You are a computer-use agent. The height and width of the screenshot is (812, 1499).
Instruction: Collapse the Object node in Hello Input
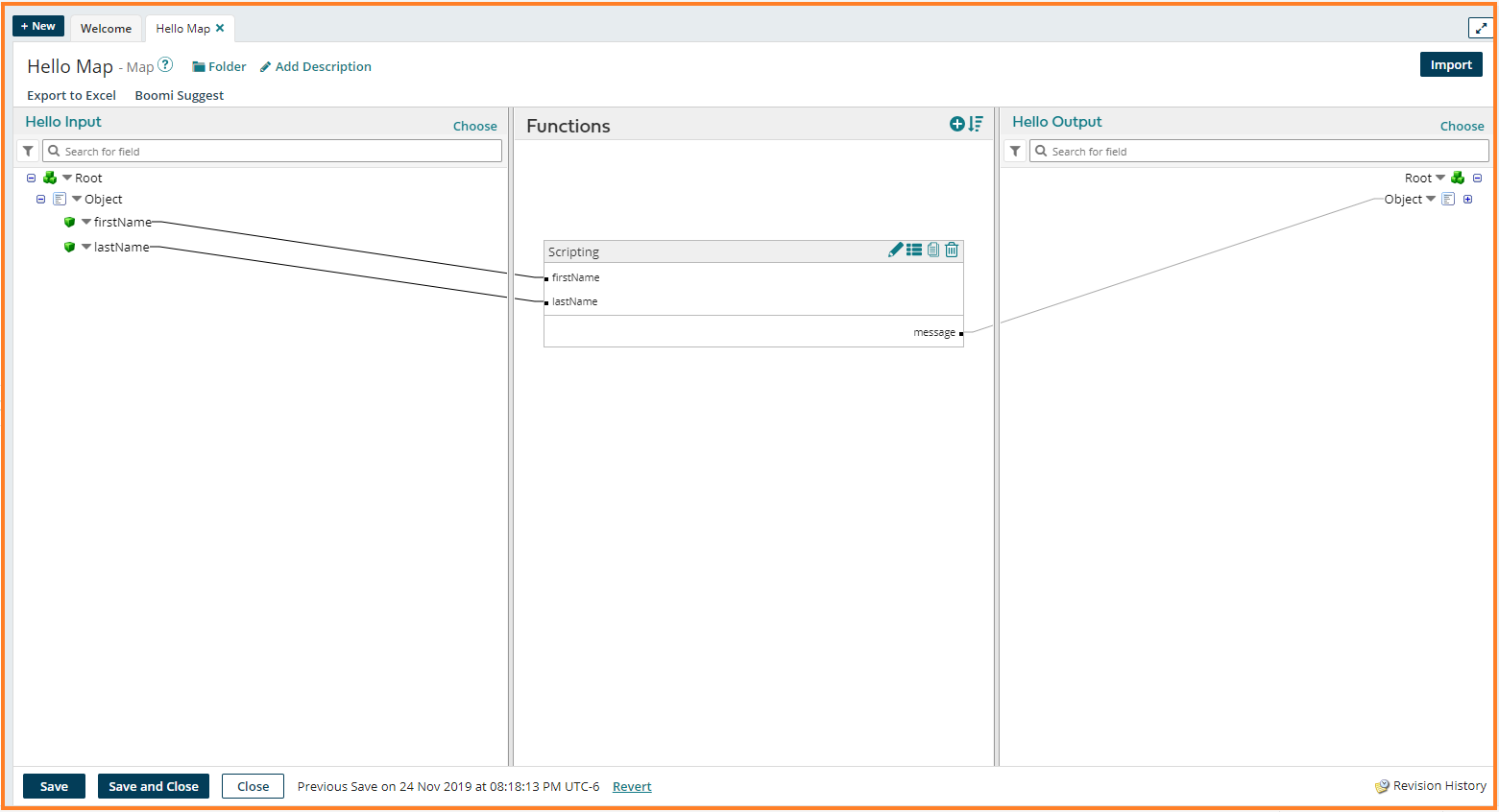(x=40, y=200)
